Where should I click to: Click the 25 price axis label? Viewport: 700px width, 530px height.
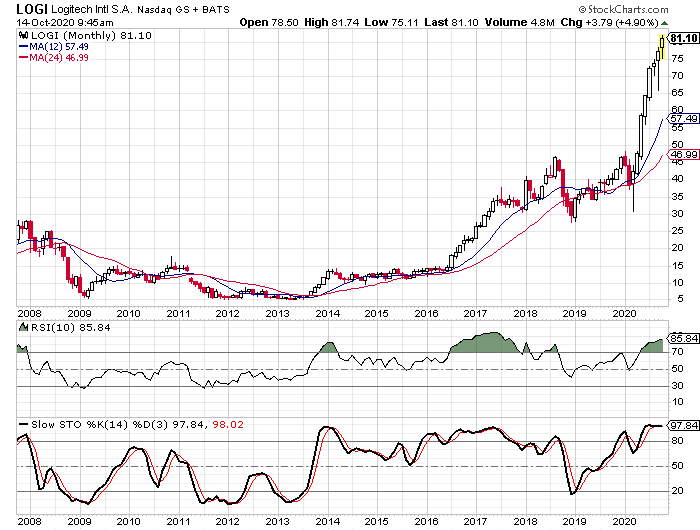677,230
